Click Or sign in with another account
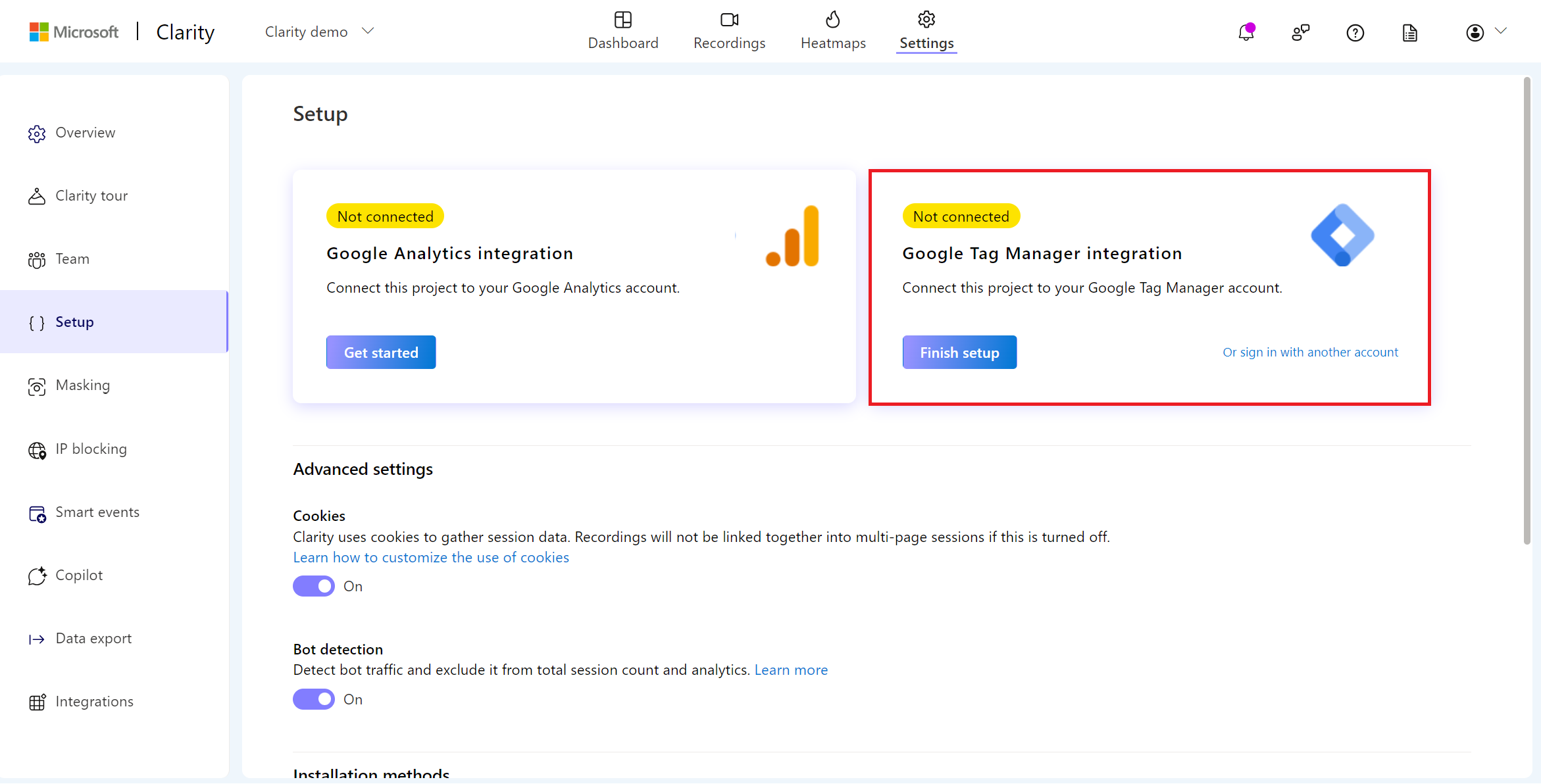Image resolution: width=1541 pixels, height=784 pixels. point(1310,353)
